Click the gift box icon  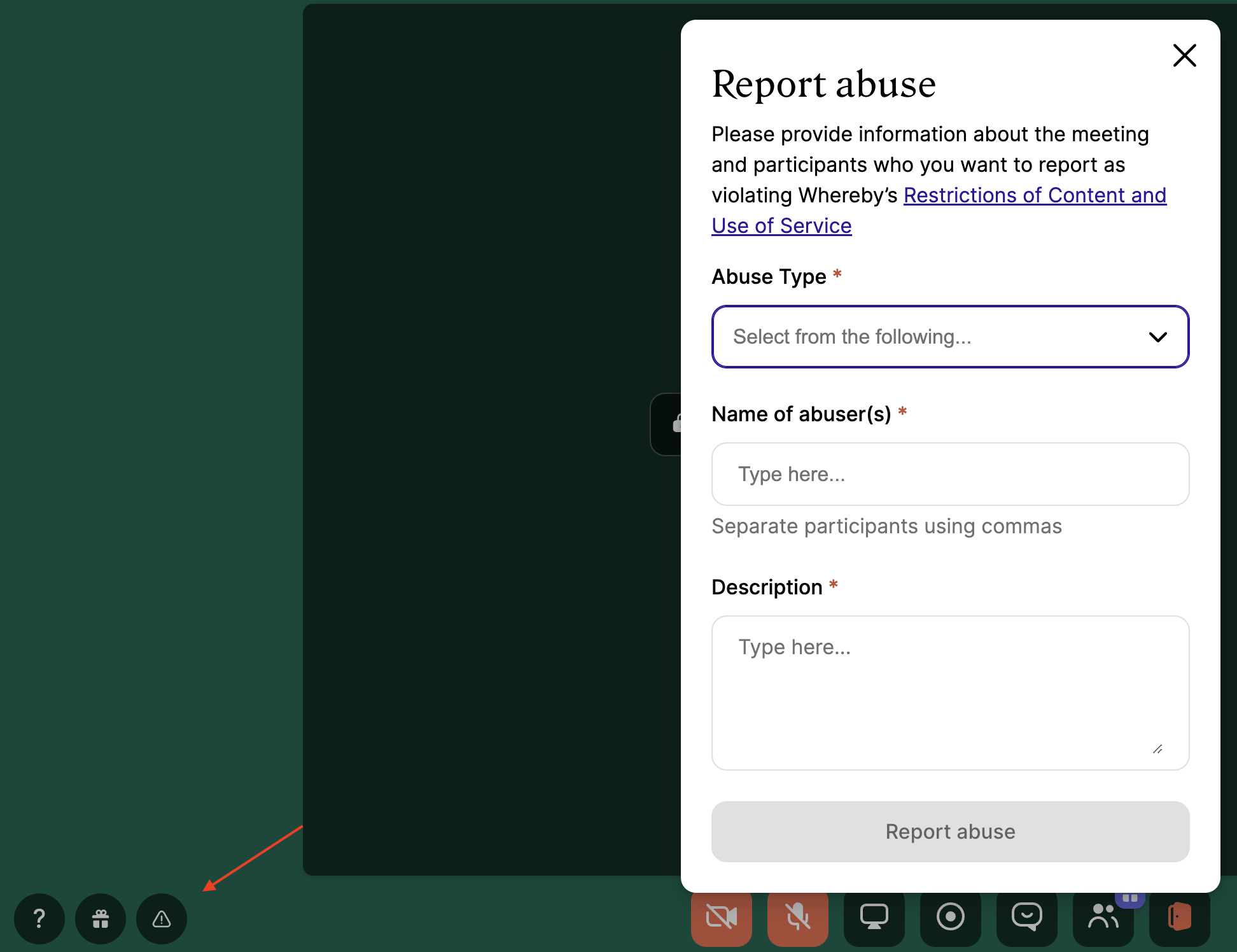pos(100,918)
